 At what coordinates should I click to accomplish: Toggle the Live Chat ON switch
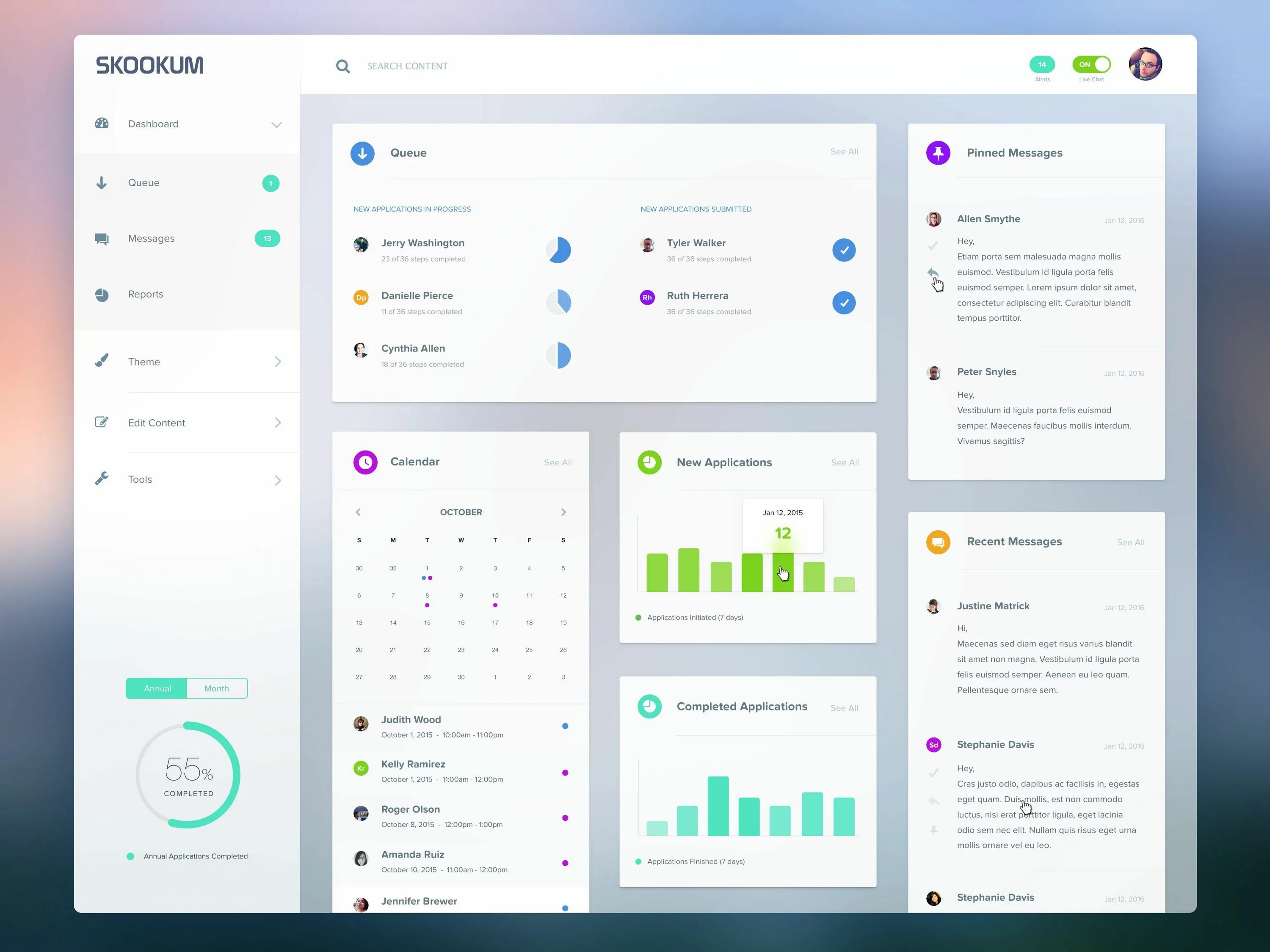[1090, 63]
